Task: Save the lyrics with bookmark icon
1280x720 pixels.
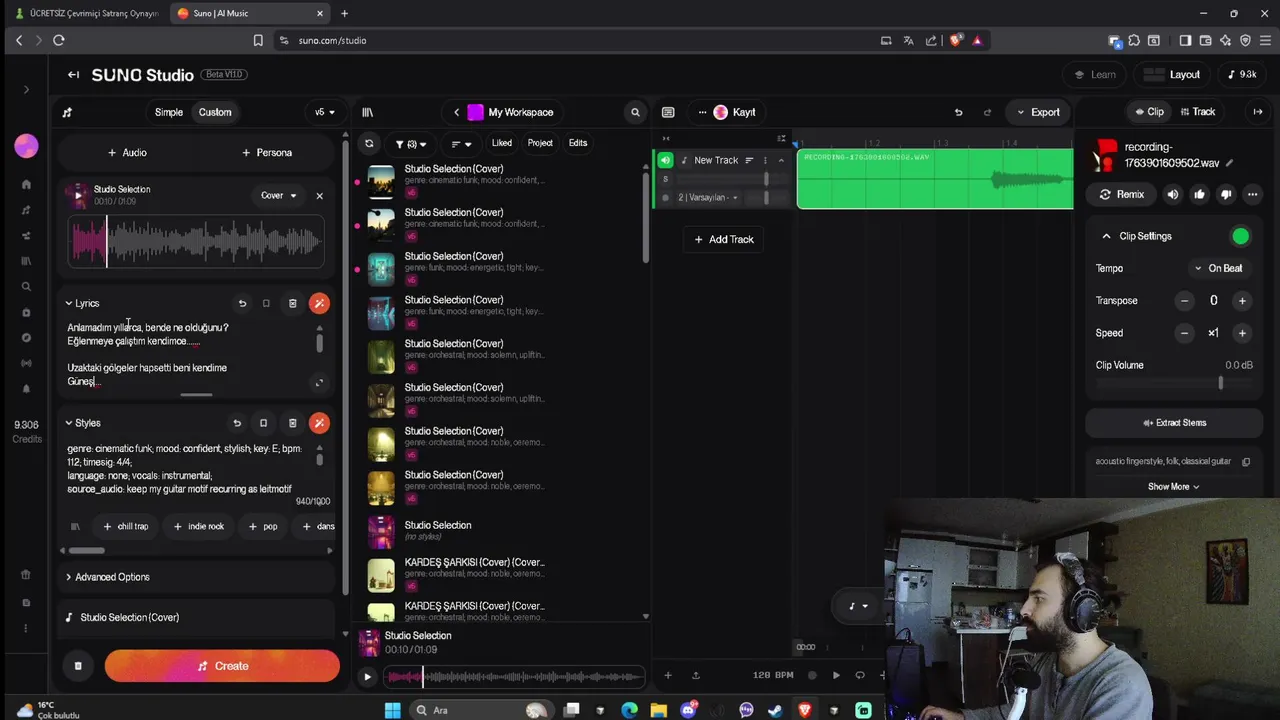Action: point(266,303)
